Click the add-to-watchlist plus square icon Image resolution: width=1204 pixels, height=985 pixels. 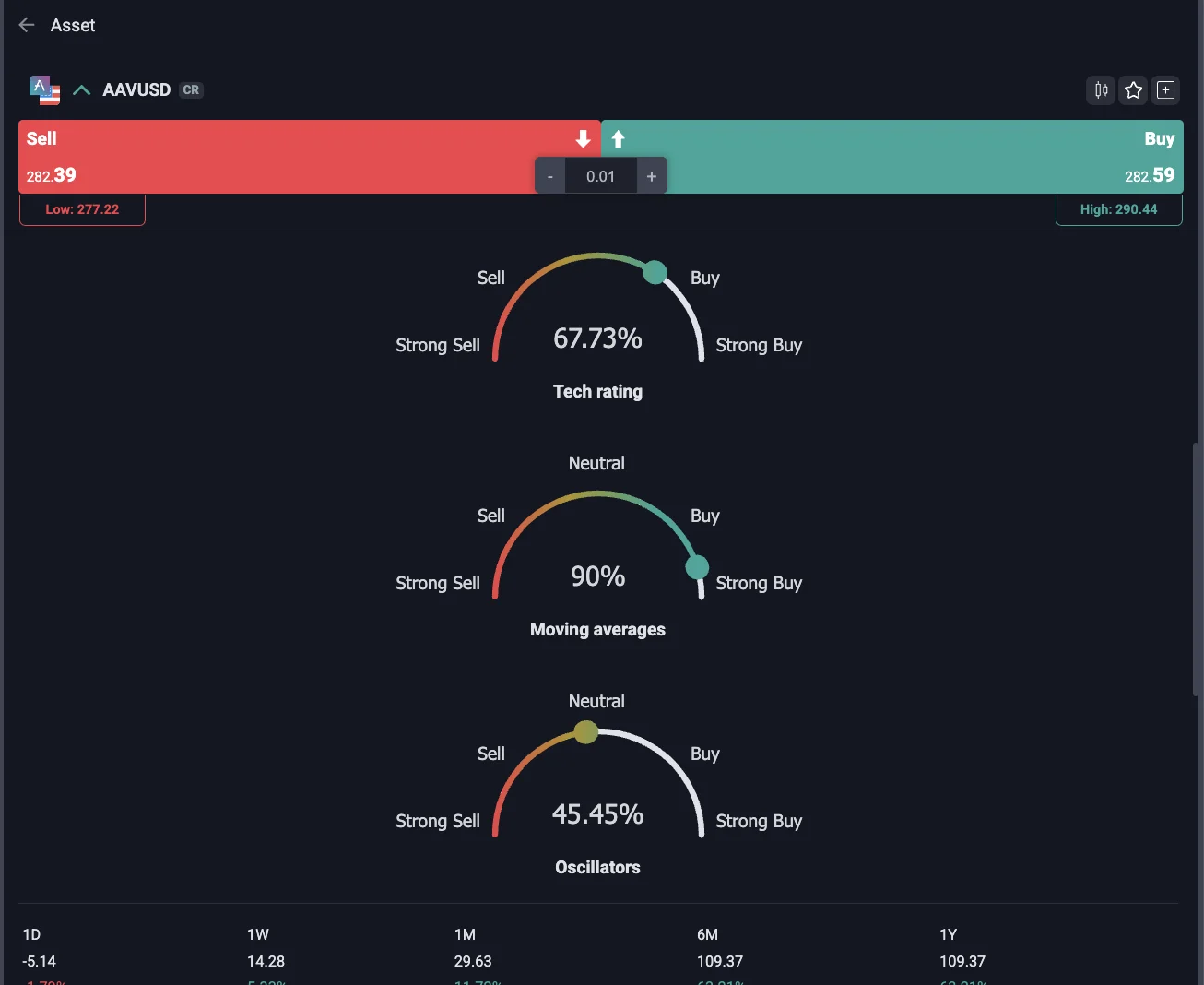coord(1165,89)
